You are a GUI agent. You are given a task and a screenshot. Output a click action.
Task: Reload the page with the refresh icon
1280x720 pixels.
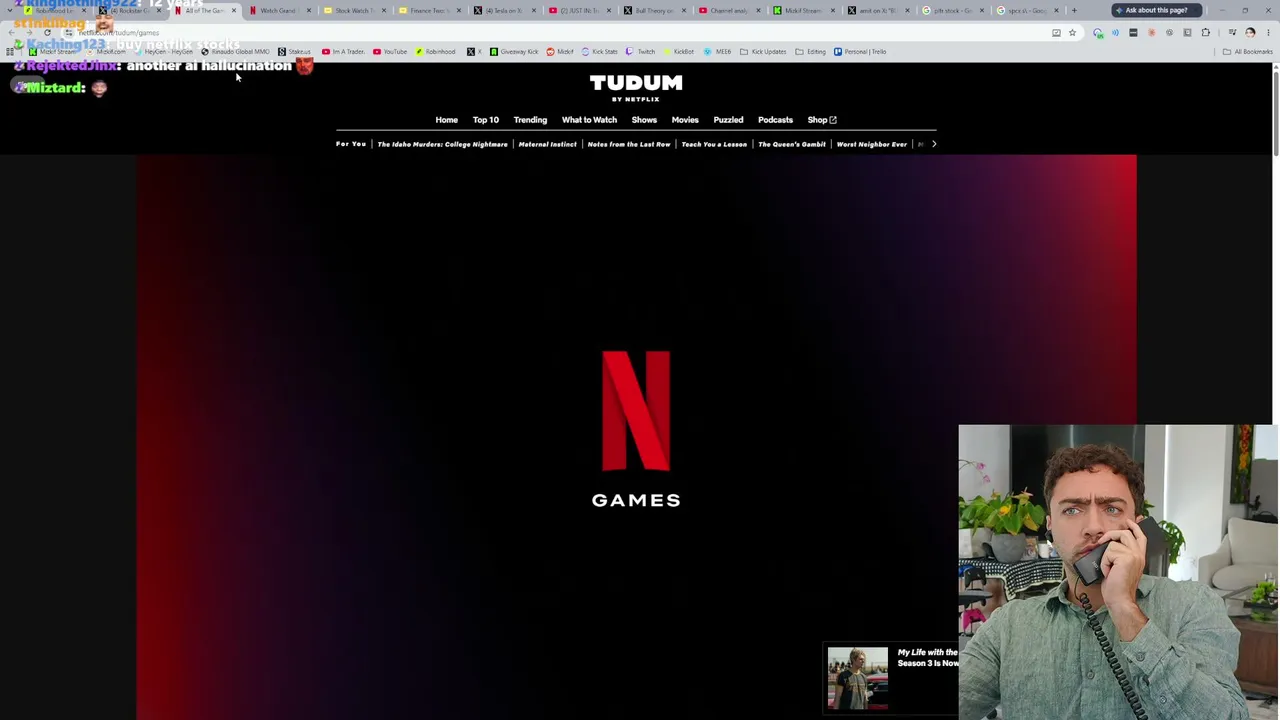(47, 33)
